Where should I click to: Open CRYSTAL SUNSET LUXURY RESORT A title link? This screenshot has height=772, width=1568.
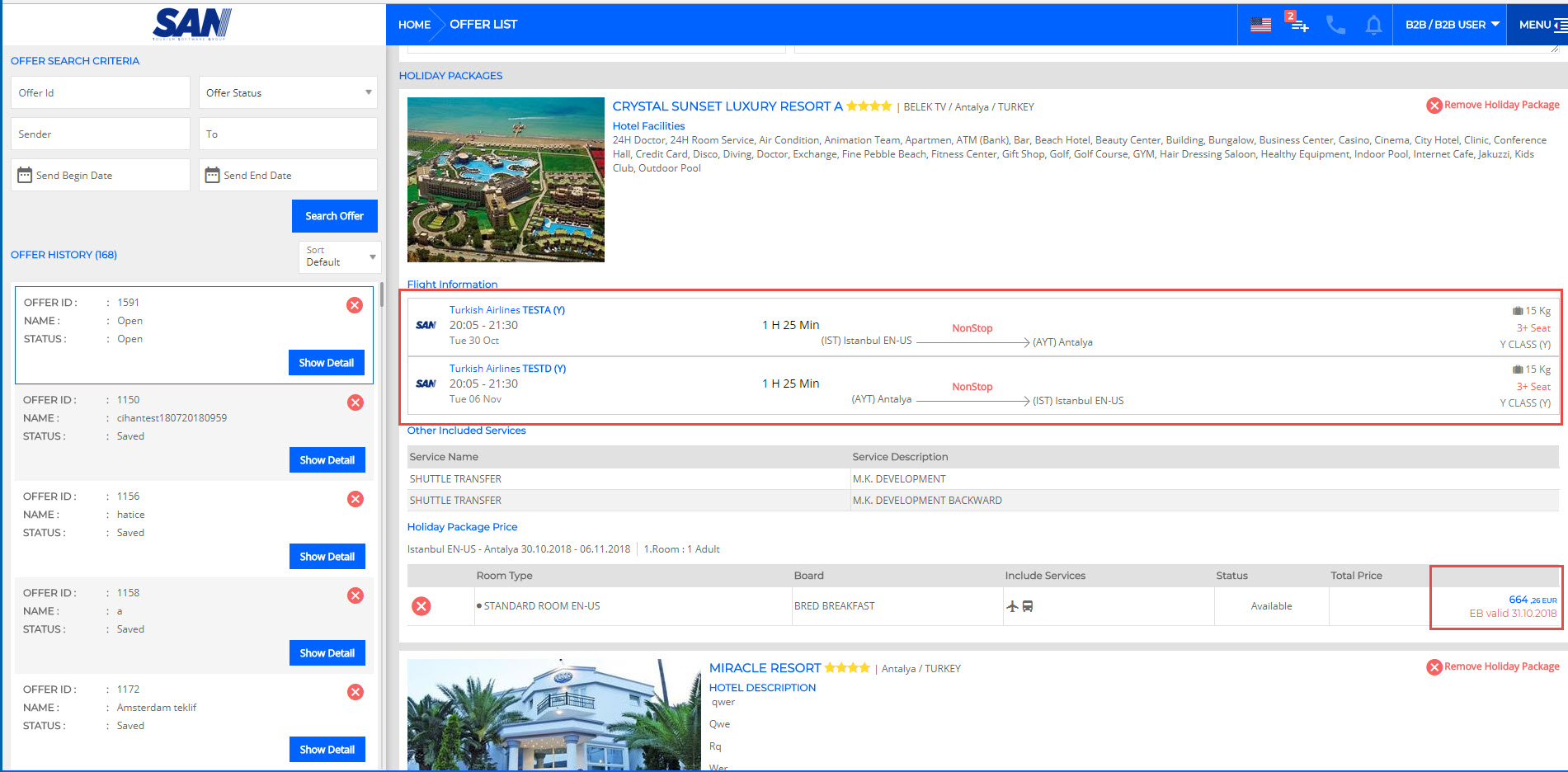(727, 106)
